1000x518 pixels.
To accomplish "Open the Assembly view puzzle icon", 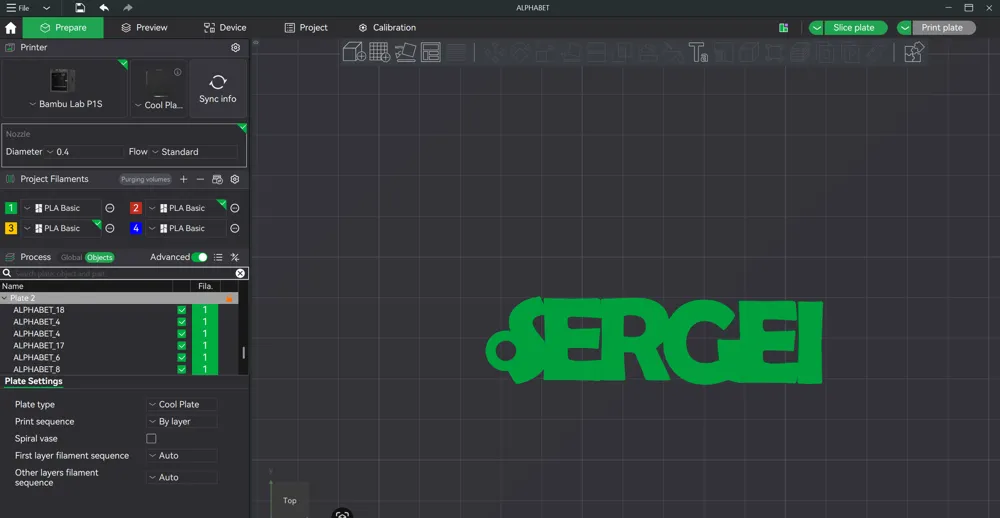I will click(915, 52).
